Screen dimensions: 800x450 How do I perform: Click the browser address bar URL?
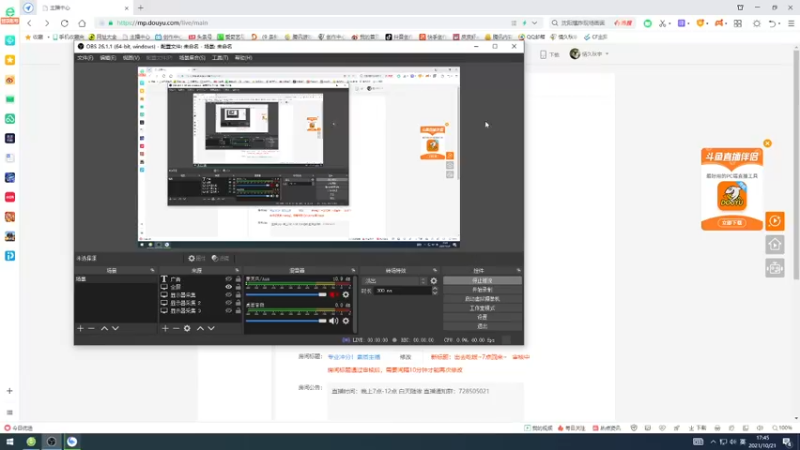point(162,23)
